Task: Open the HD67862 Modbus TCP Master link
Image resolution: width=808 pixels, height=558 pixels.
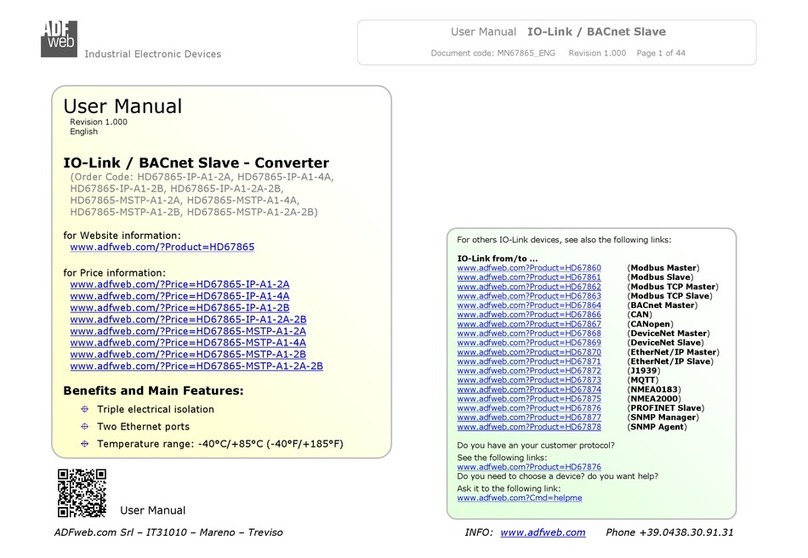Action: pyautogui.click(x=529, y=286)
